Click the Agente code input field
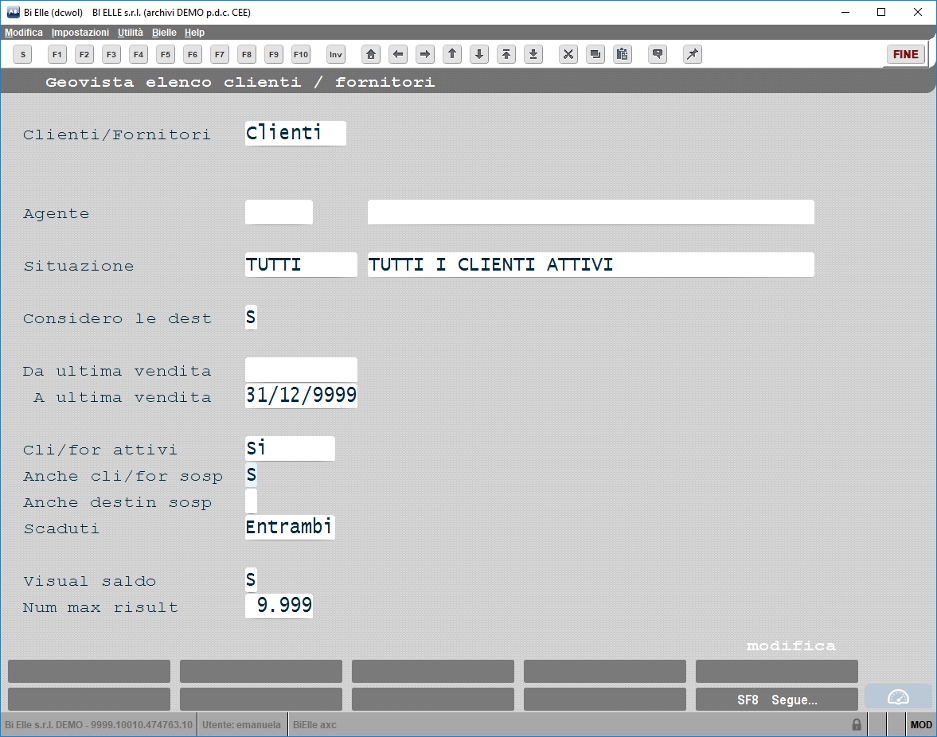Image resolution: width=937 pixels, height=737 pixels. (279, 212)
